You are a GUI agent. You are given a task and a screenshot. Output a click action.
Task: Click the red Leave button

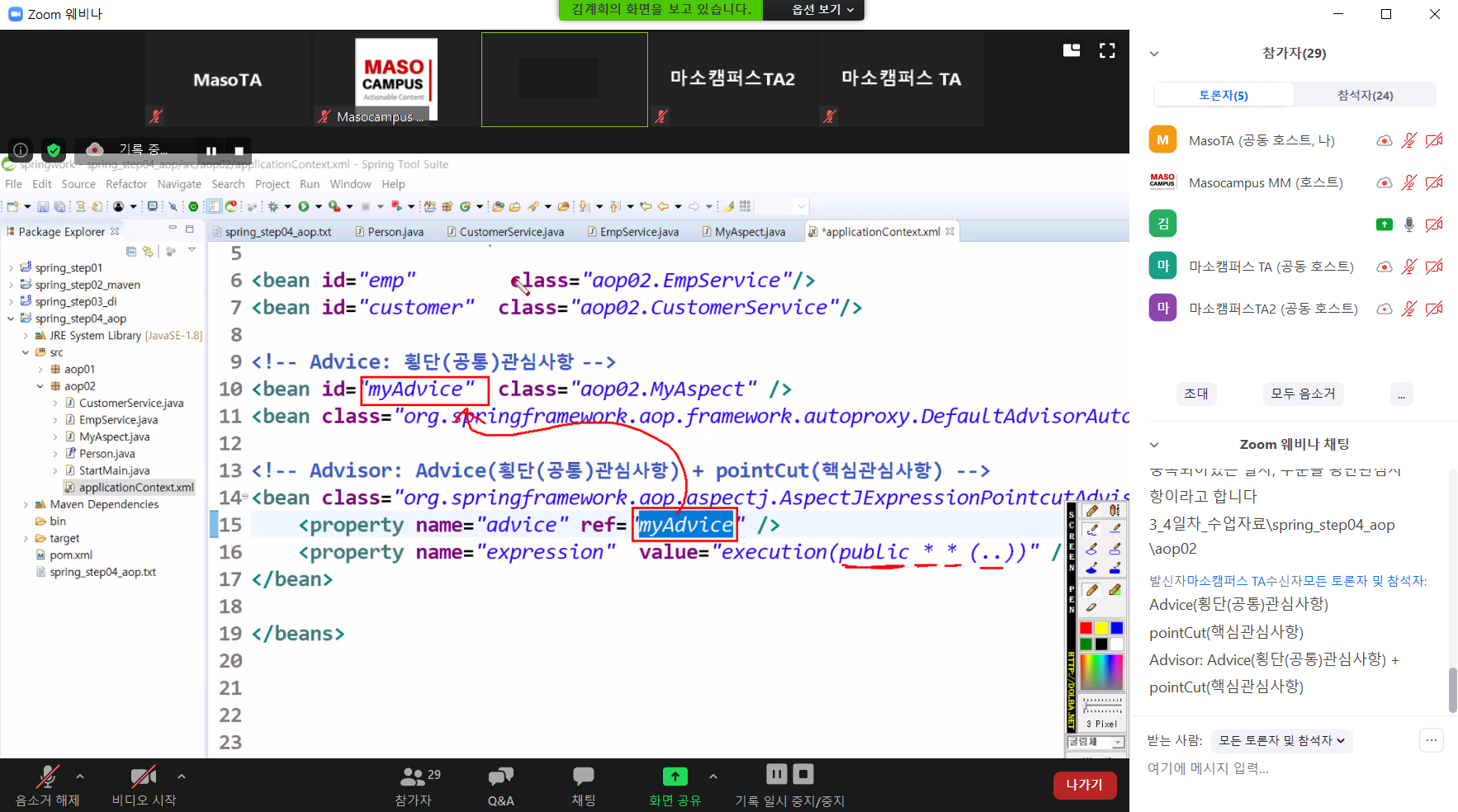[1084, 785]
